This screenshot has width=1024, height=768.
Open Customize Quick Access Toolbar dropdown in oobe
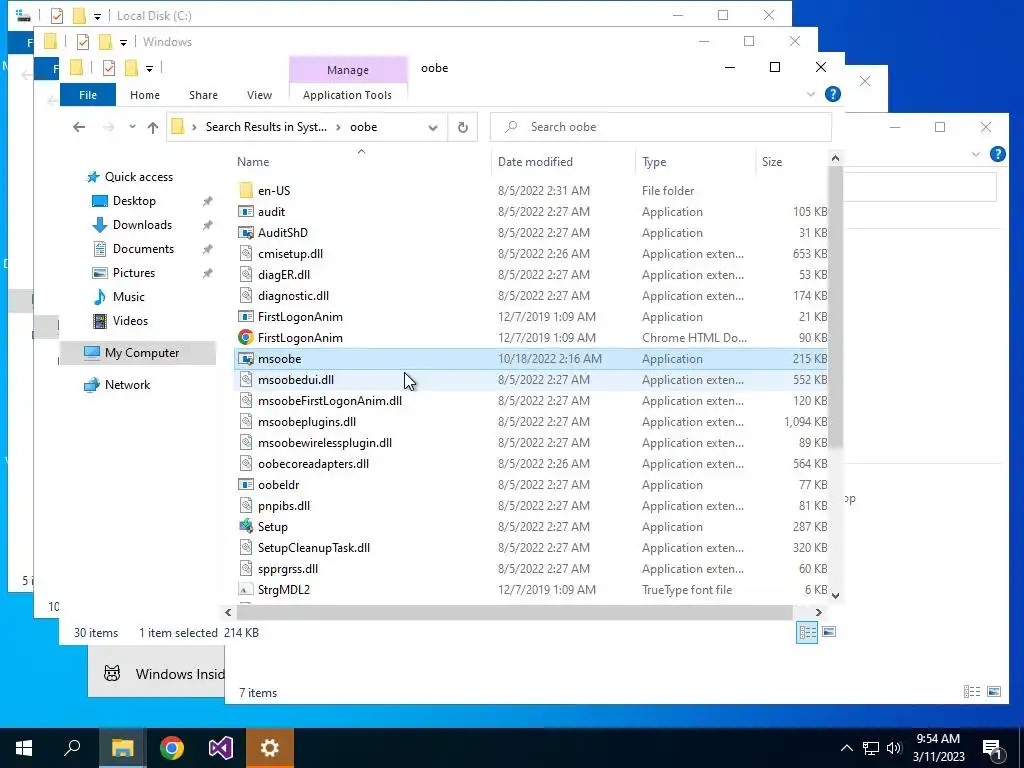click(x=149, y=68)
